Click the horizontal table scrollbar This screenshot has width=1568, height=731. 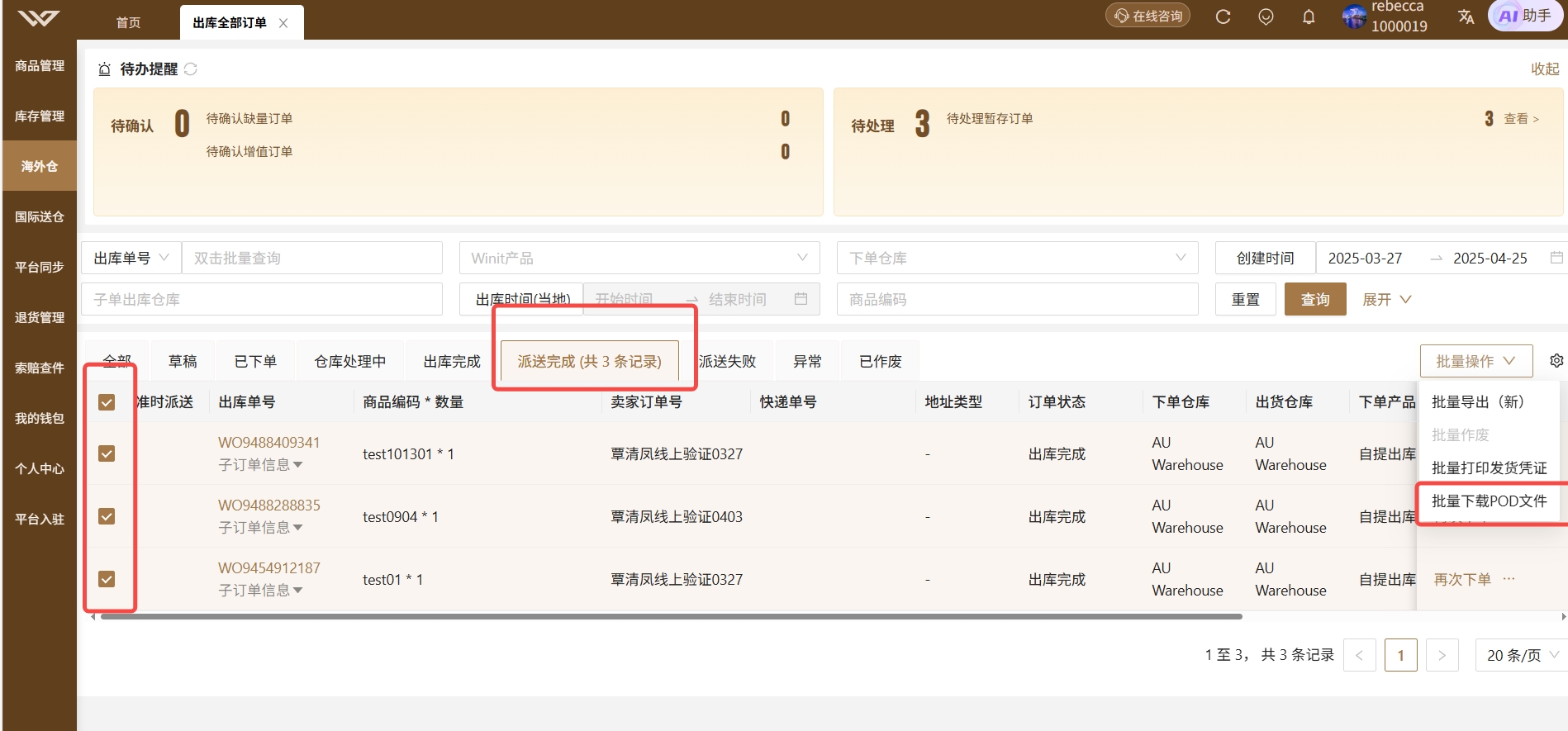pos(671,616)
